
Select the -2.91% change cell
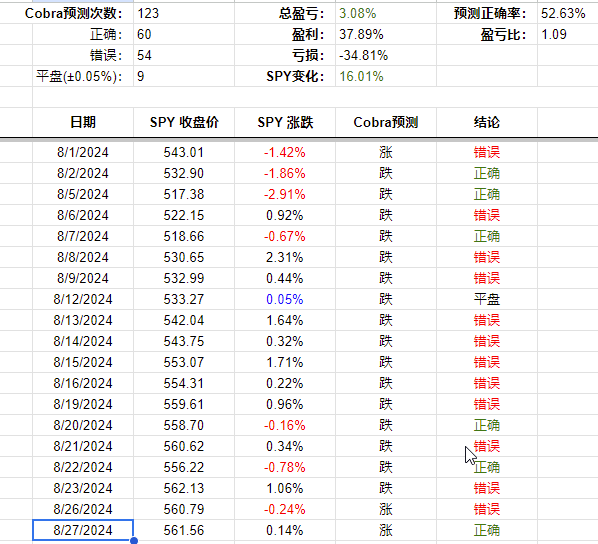click(x=285, y=194)
